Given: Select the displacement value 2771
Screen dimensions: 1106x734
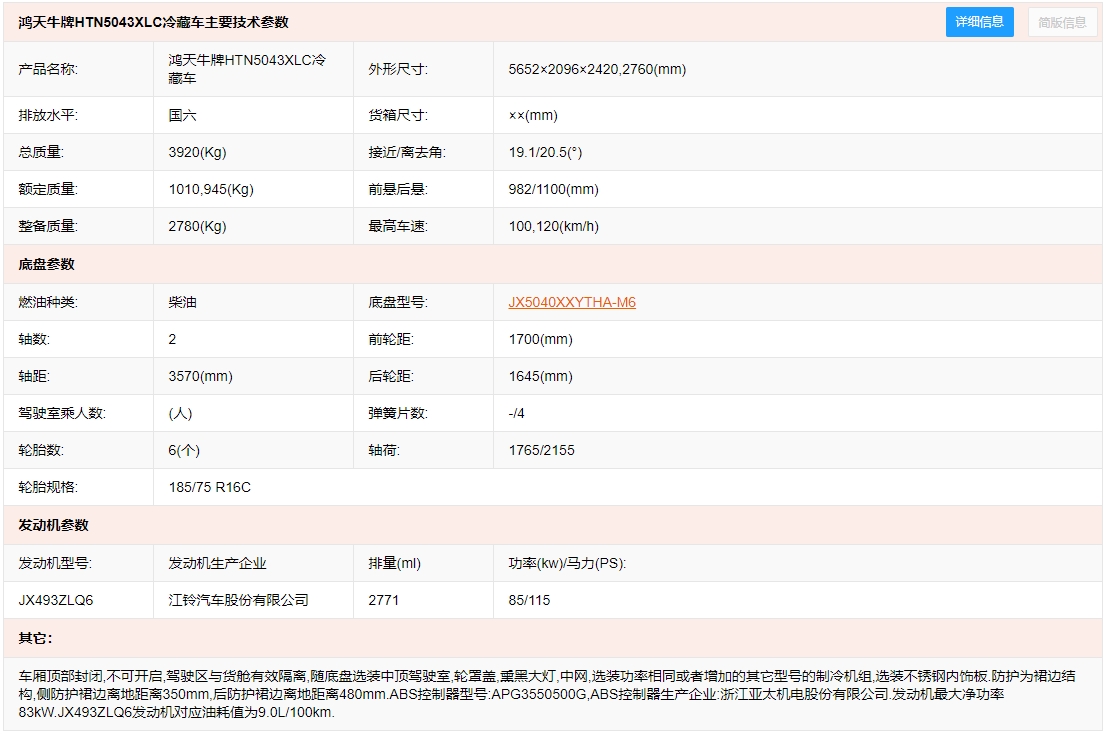Looking at the screenshot, I should click(x=384, y=600).
